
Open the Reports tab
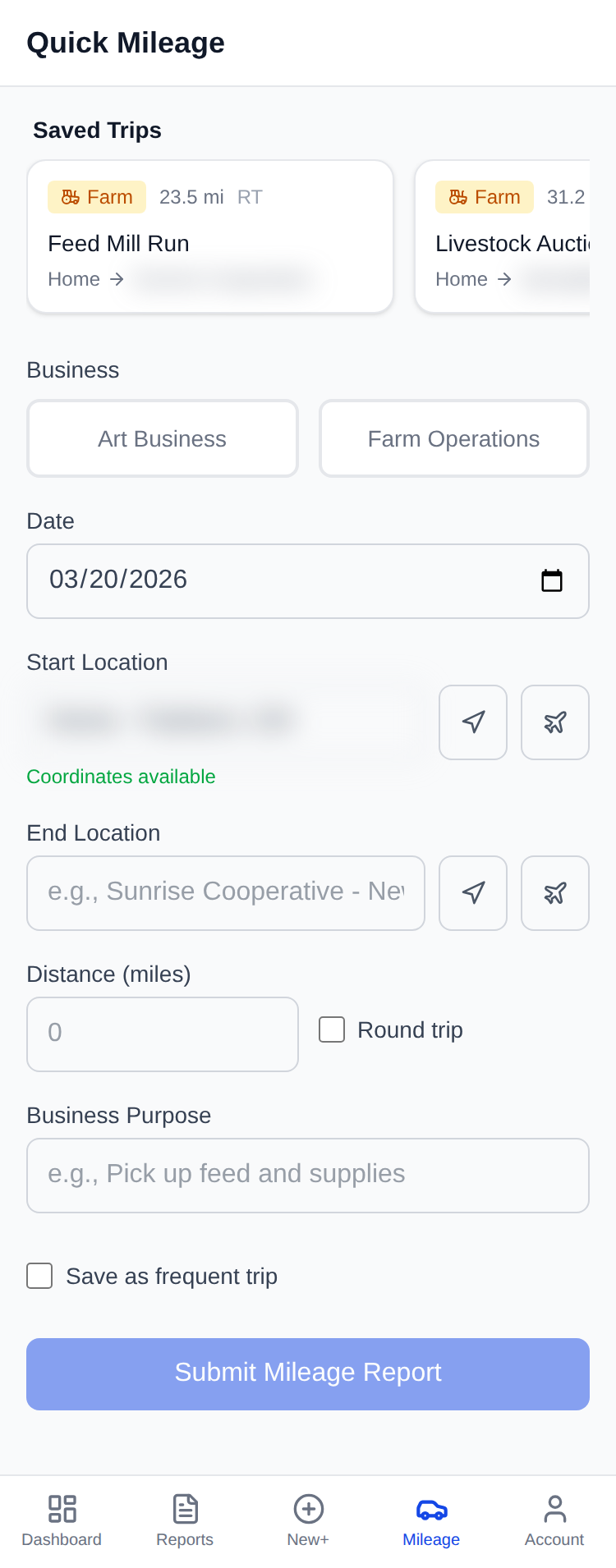point(185,1519)
